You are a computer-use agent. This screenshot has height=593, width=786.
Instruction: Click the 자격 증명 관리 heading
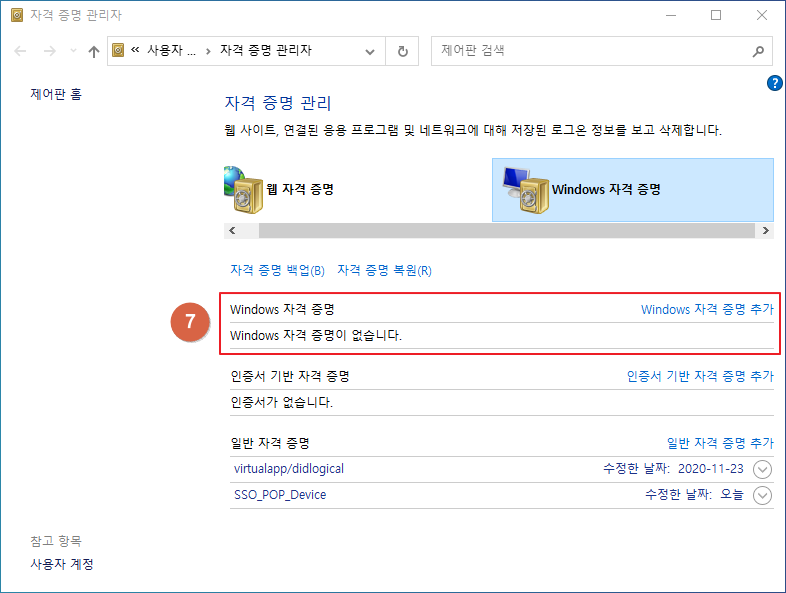[x=278, y=103]
